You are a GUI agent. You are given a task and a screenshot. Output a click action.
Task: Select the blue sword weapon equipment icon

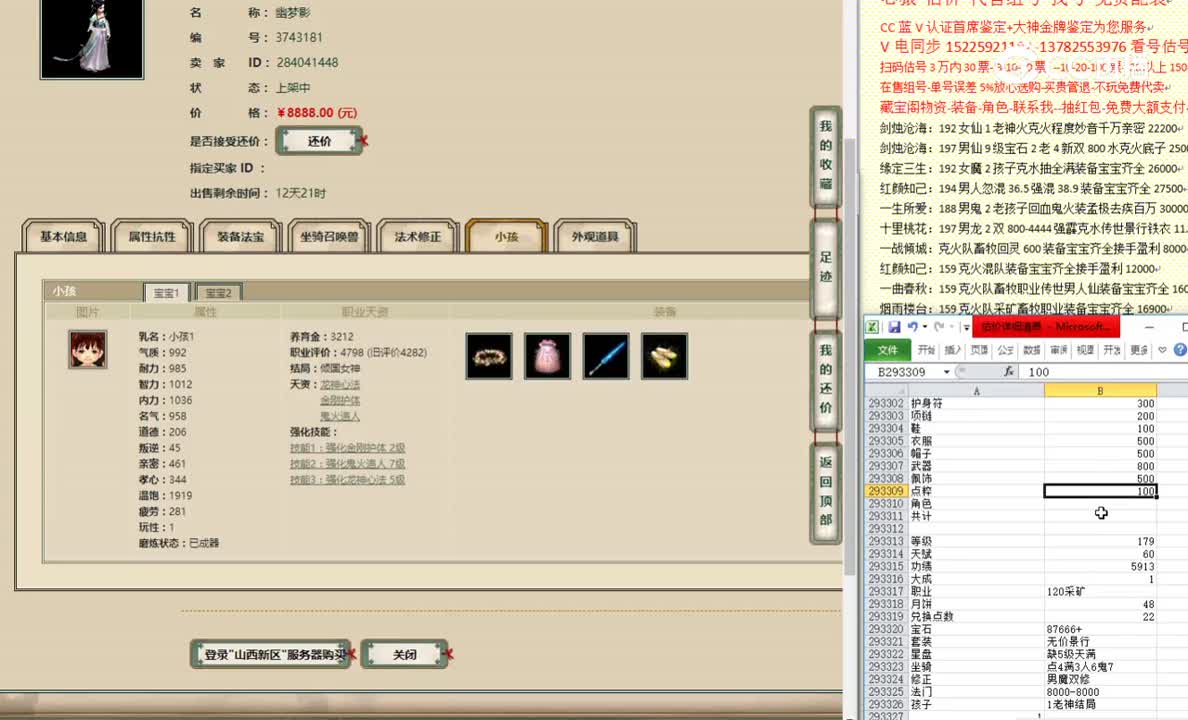(x=606, y=356)
